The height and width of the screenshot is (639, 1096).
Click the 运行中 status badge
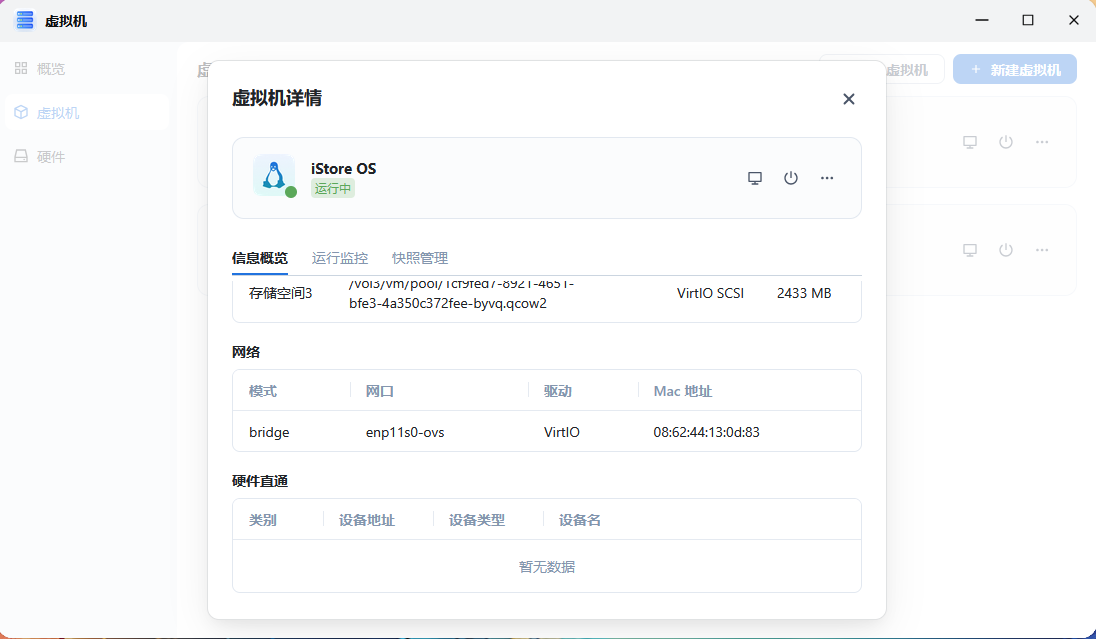(333, 189)
